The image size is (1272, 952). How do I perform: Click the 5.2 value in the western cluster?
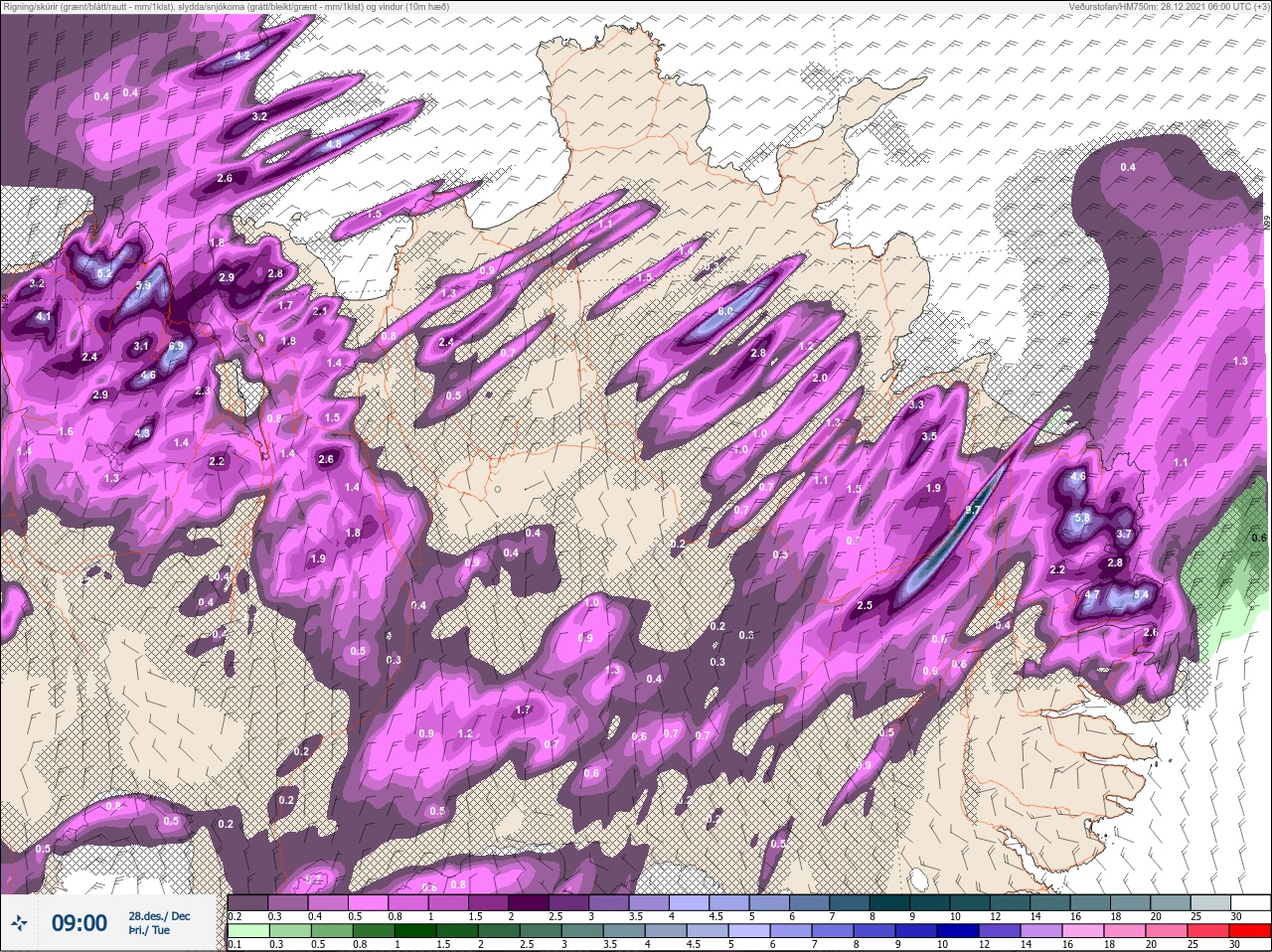click(104, 272)
